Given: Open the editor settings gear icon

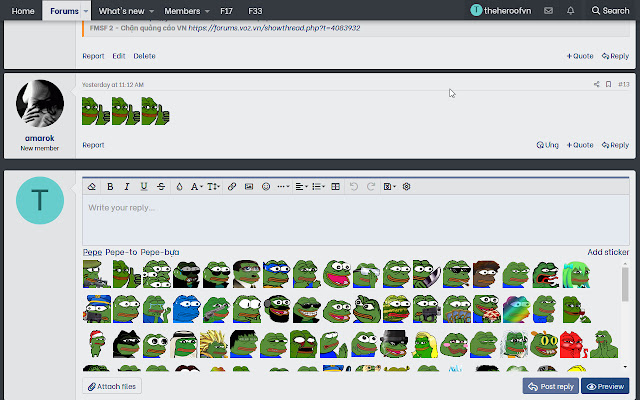Looking at the screenshot, I should pos(406,186).
